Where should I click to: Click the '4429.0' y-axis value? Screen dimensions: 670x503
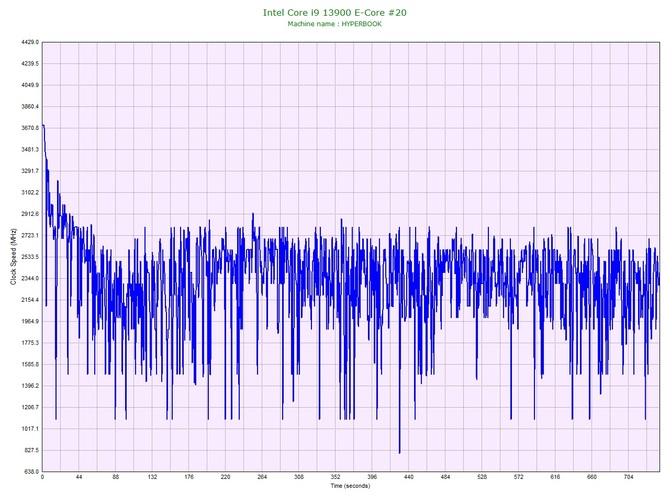tap(30, 42)
